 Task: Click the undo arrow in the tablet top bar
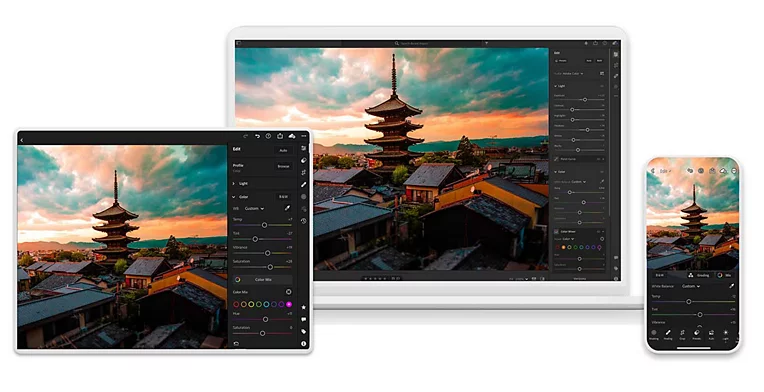click(x=257, y=136)
